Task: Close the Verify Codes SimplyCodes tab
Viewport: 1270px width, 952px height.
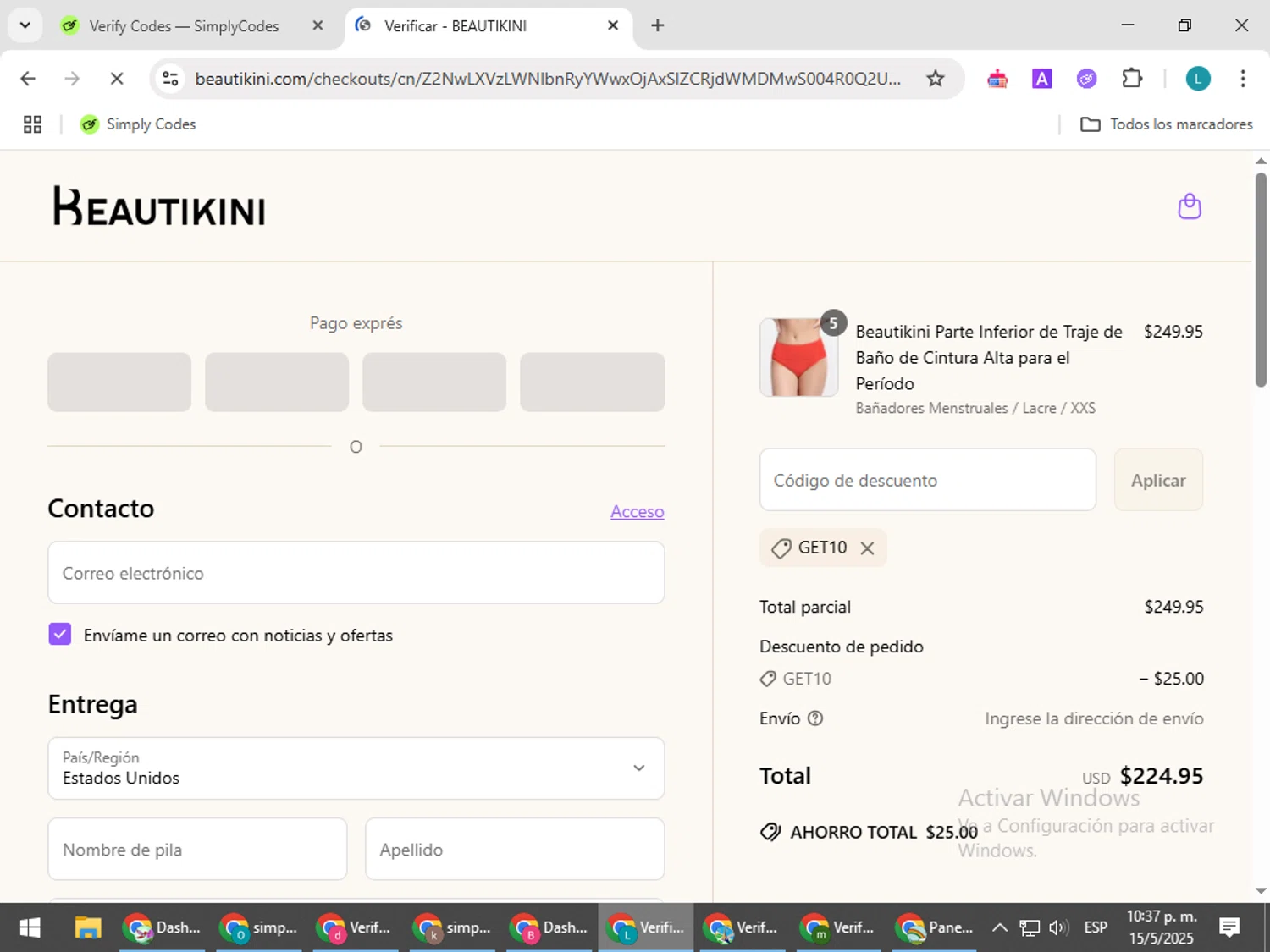Action: click(x=317, y=25)
